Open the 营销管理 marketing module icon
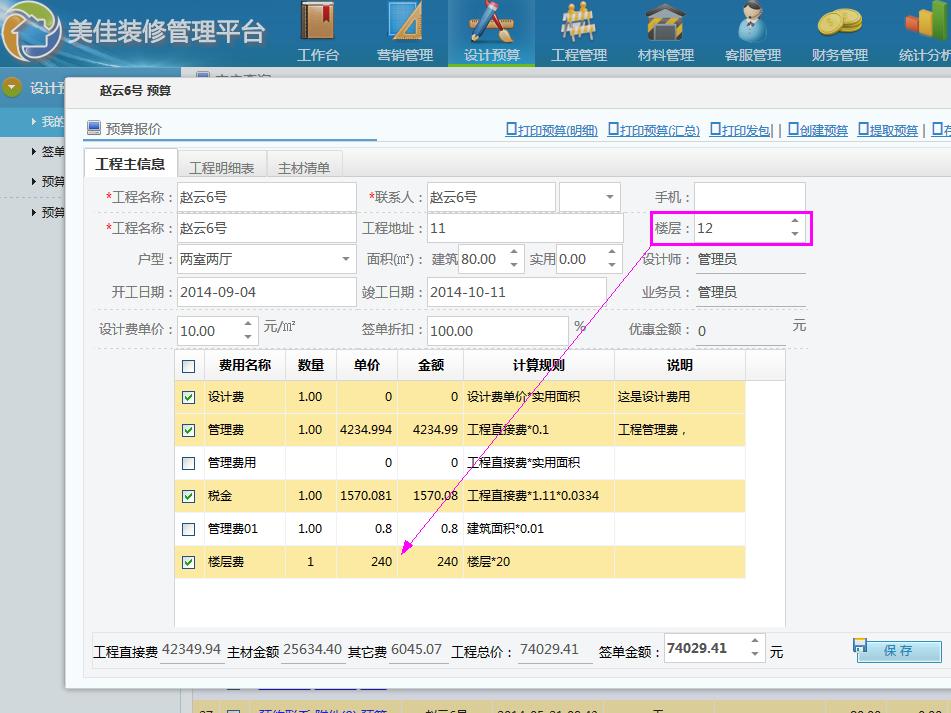 click(x=405, y=23)
